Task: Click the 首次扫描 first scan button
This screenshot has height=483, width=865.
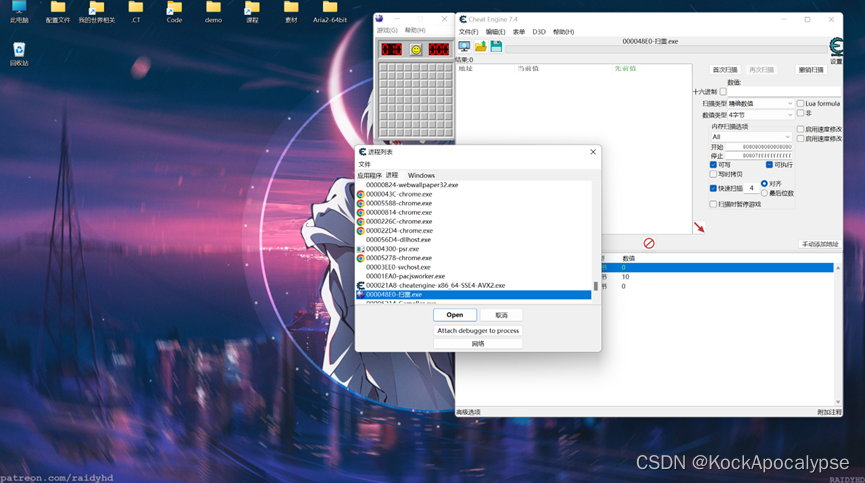Action: click(724, 70)
